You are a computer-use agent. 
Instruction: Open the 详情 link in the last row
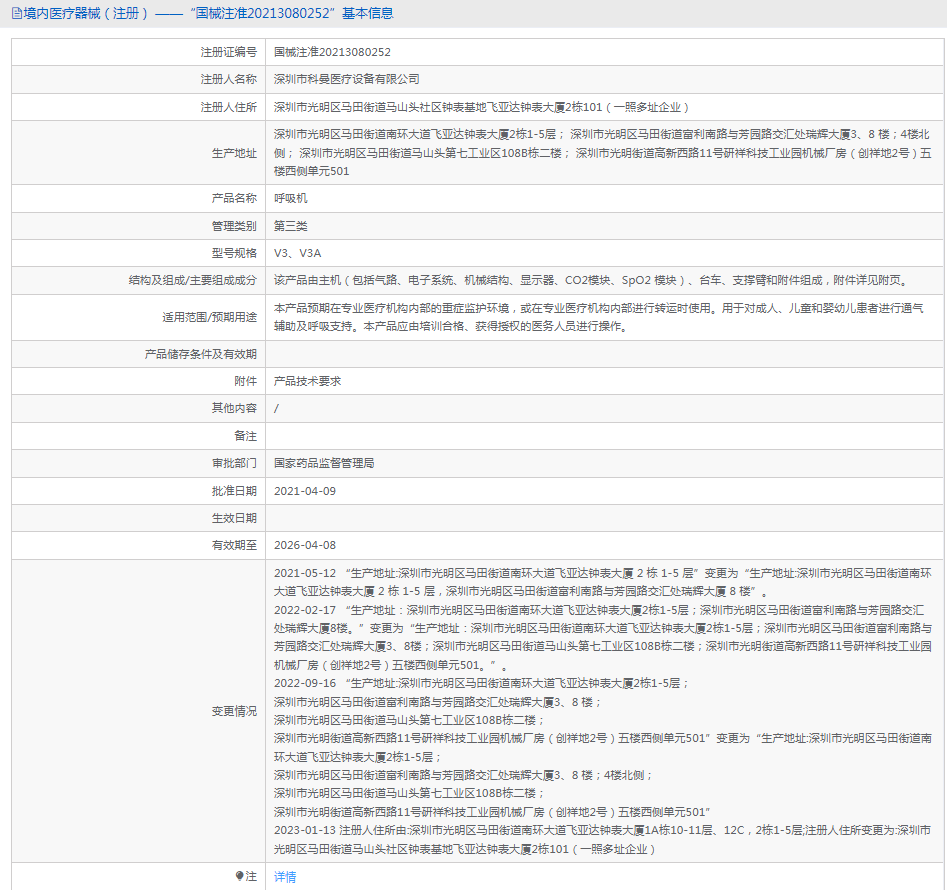click(x=285, y=877)
